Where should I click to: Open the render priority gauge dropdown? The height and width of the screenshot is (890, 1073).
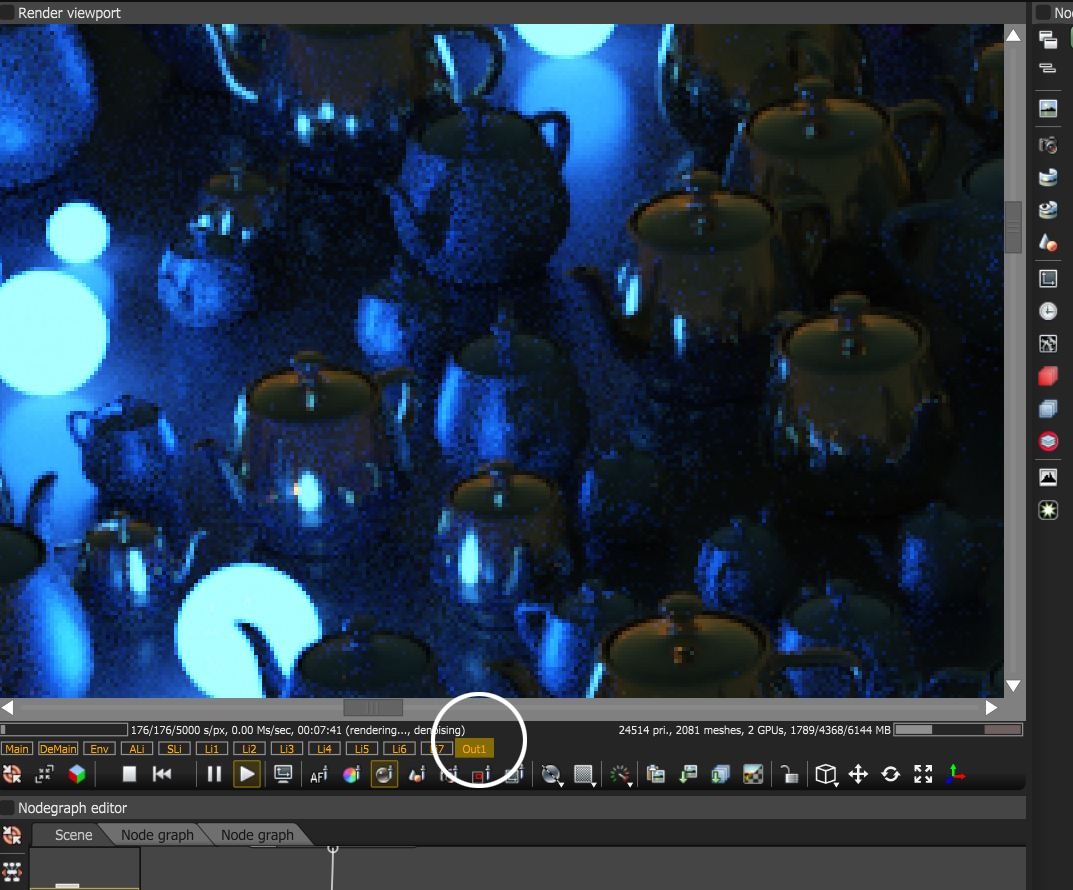point(621,775)
